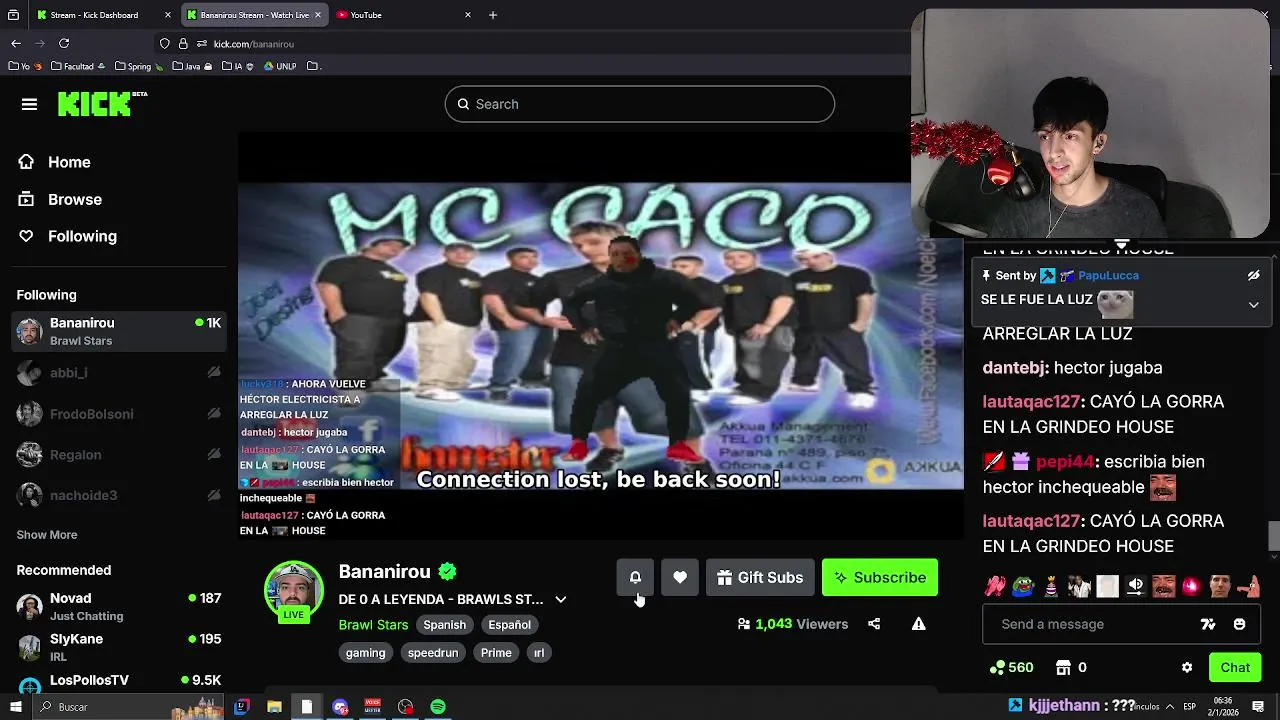Image resolution: width=1280 pixels, height=720 pixels.
Task: Click the laughing man quick emote
Action: pos(1163,586)
